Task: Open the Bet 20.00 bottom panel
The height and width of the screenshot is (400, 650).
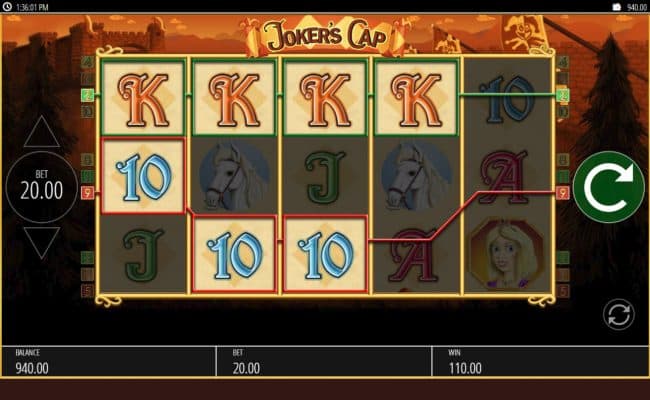Action: [324, 361]
